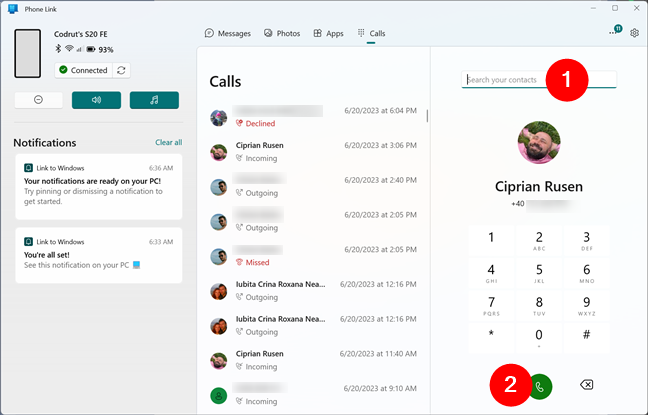
Task: Open Phone Link settings gear
Action: [x=634, y=33]
